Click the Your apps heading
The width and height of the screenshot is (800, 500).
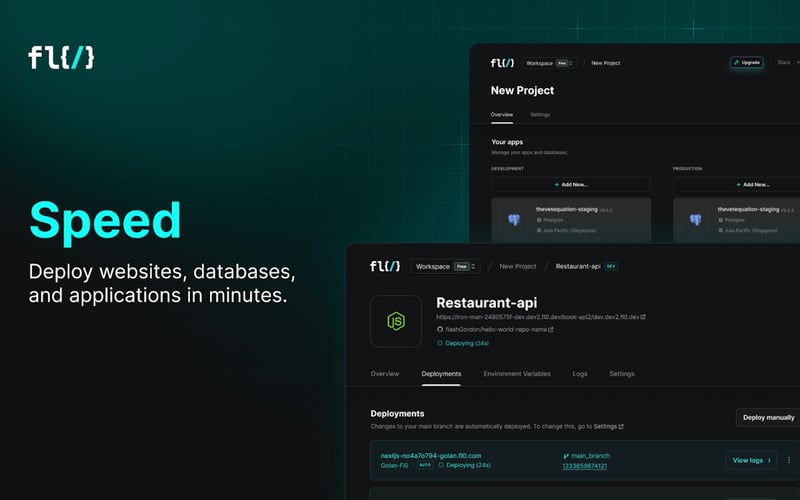tap(507, 142)
